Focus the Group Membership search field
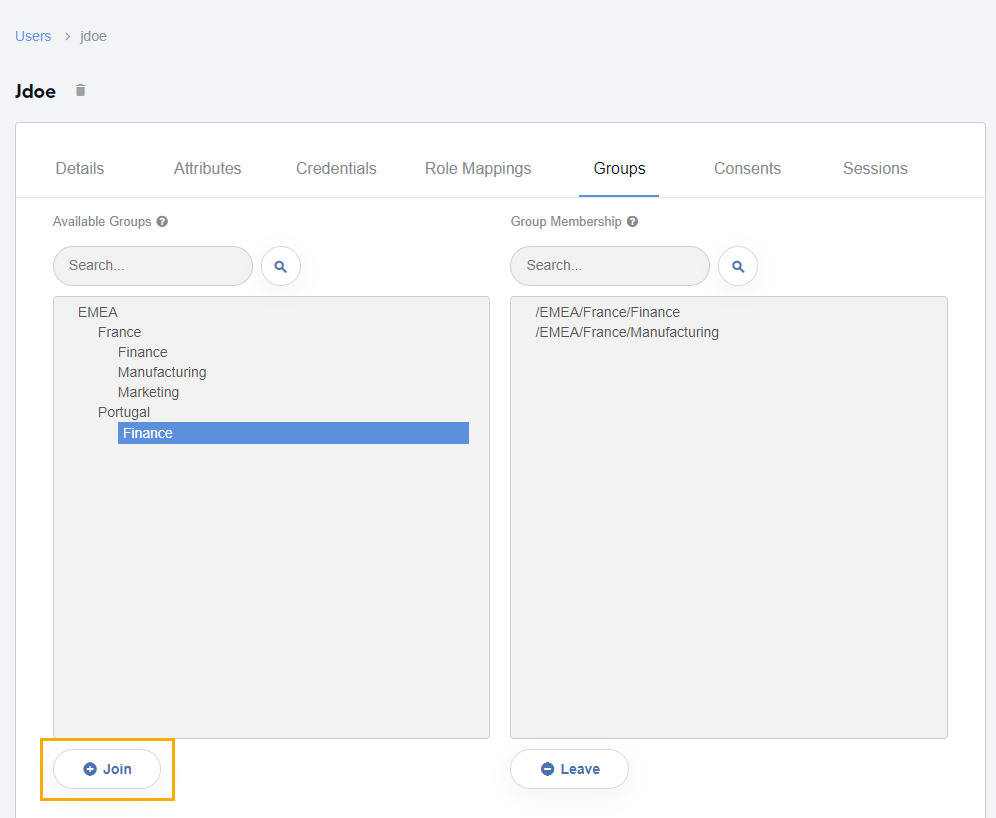Screen dimensions: 996x818 click(610, 266)
